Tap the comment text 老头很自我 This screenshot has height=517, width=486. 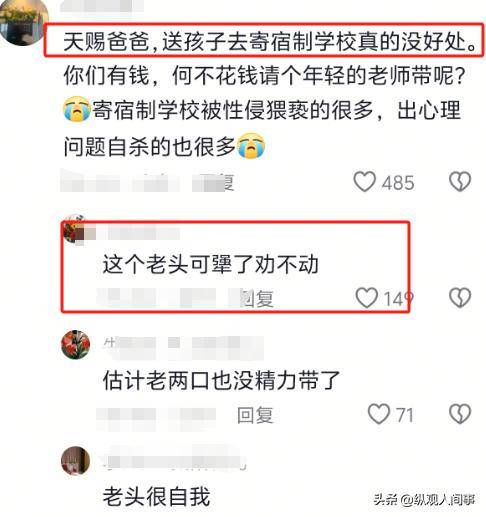coord(157,496)
